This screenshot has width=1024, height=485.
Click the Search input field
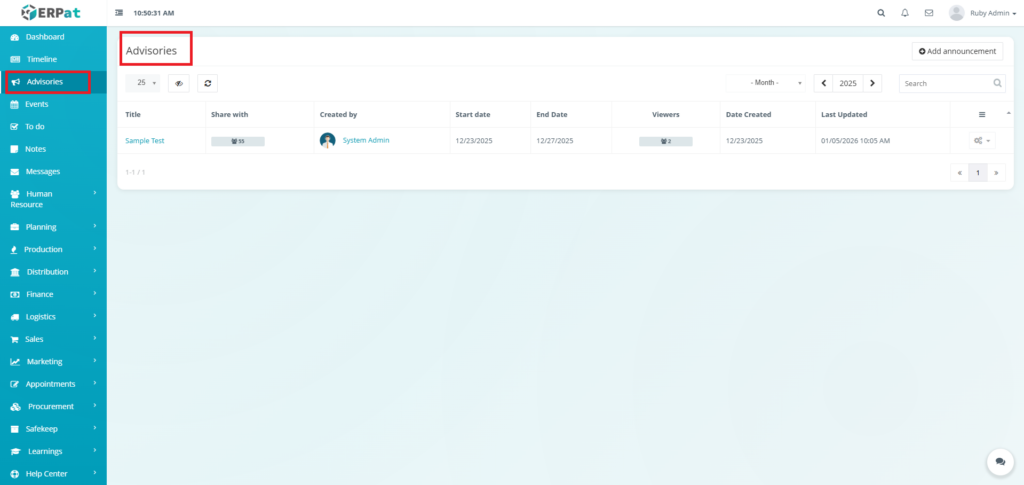(x=945, y=84)
